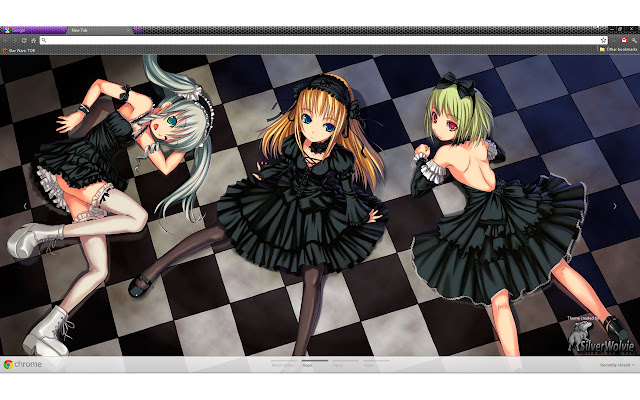Select the active Apps section
Screen dimensions: 640x400
pyautogui.click(x=315, y=364)
